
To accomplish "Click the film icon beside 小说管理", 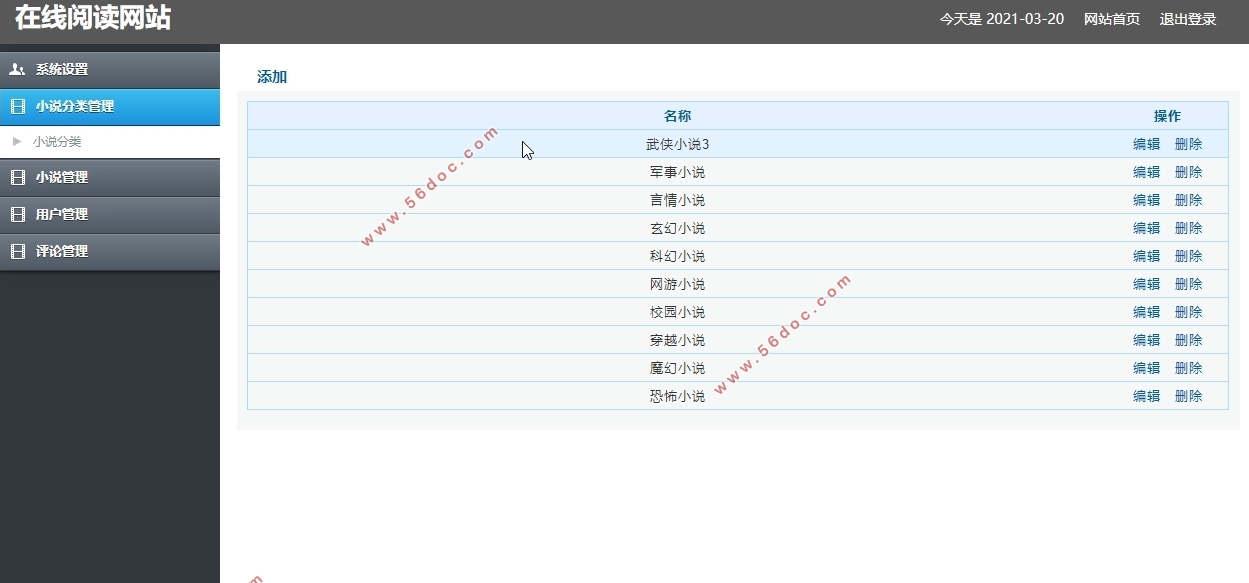I will 17,177.
